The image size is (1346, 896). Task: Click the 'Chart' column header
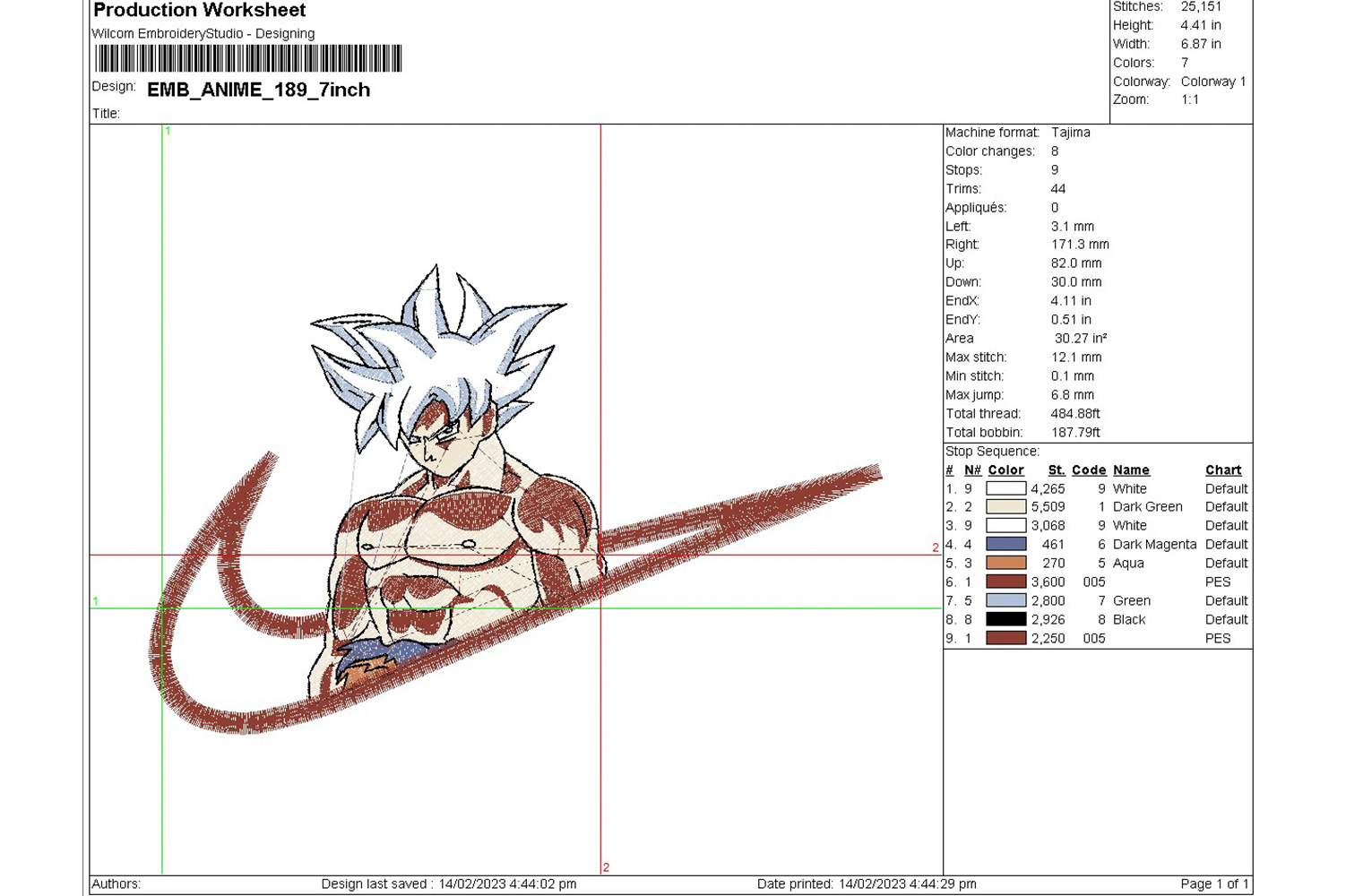[1223, 470]
